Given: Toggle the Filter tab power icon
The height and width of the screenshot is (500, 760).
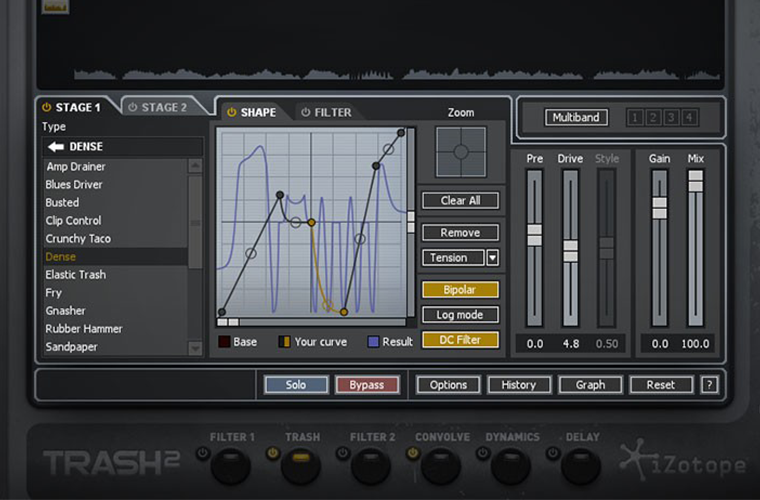Looking at the screenshot, I should tap(305, 112).
